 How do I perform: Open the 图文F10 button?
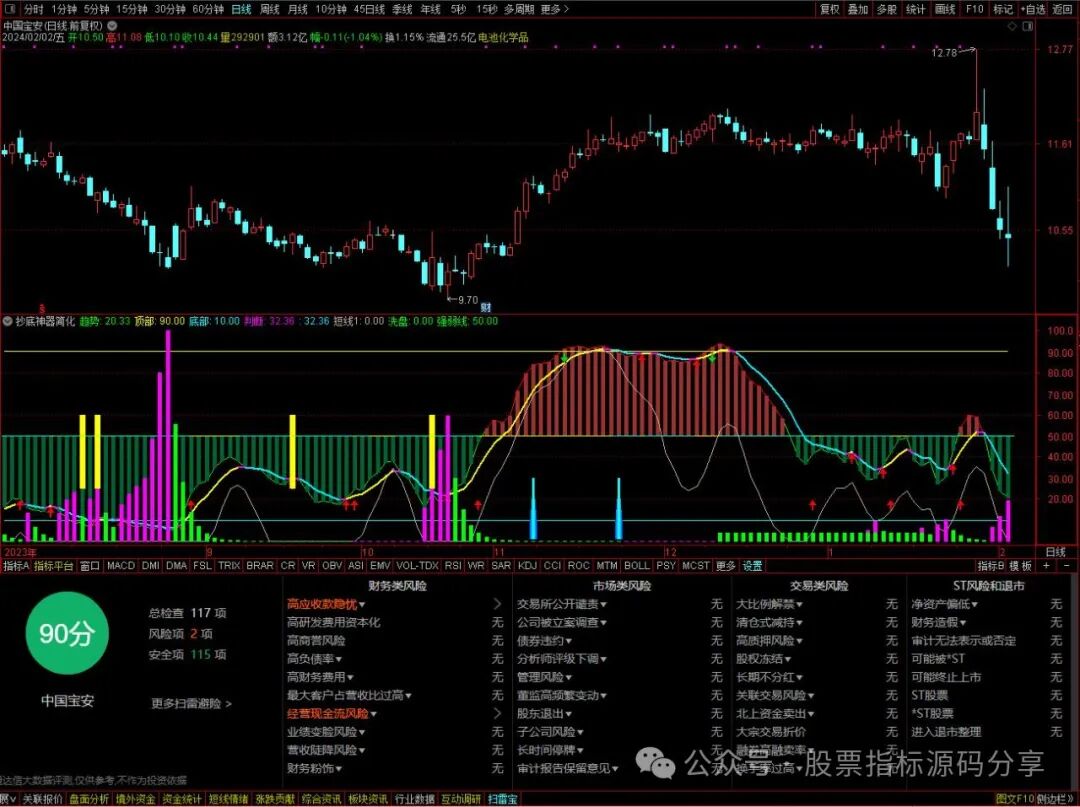(x=1015, y=799)
